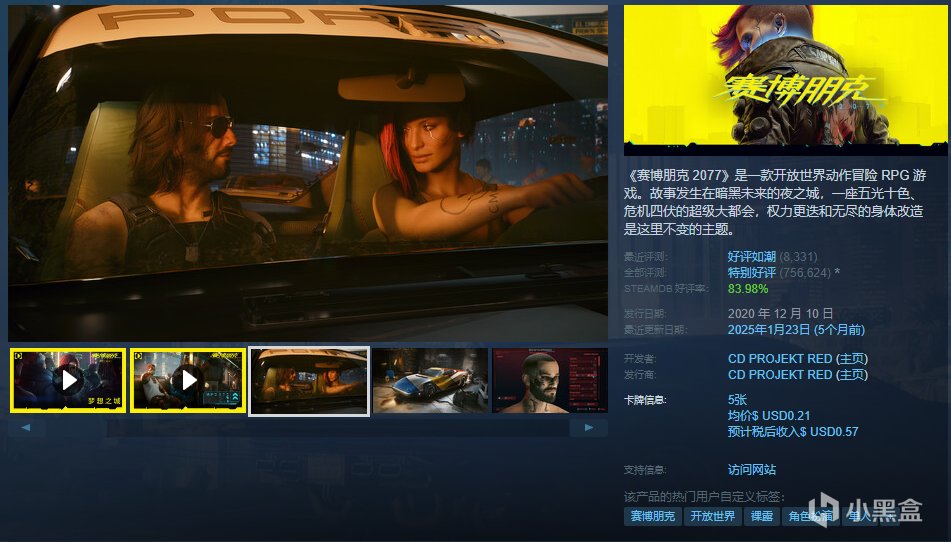This screenshot has width=951, height=542.
Task: Click the 均价$ USD0.21 card price link
Action: pyautogui.click(x=769, y=416)
